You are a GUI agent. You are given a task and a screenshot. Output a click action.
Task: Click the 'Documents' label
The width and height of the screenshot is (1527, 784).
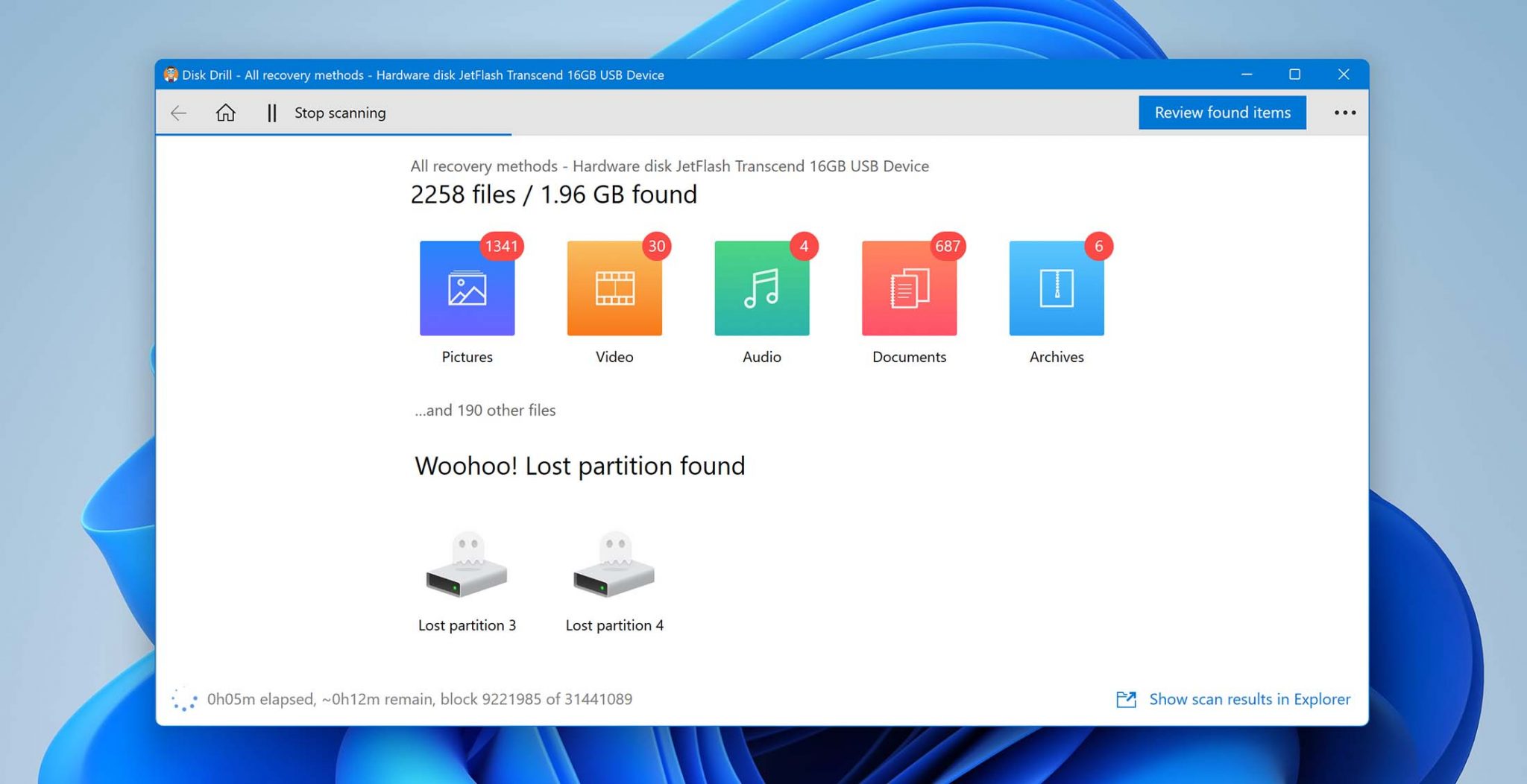(909, 357)
